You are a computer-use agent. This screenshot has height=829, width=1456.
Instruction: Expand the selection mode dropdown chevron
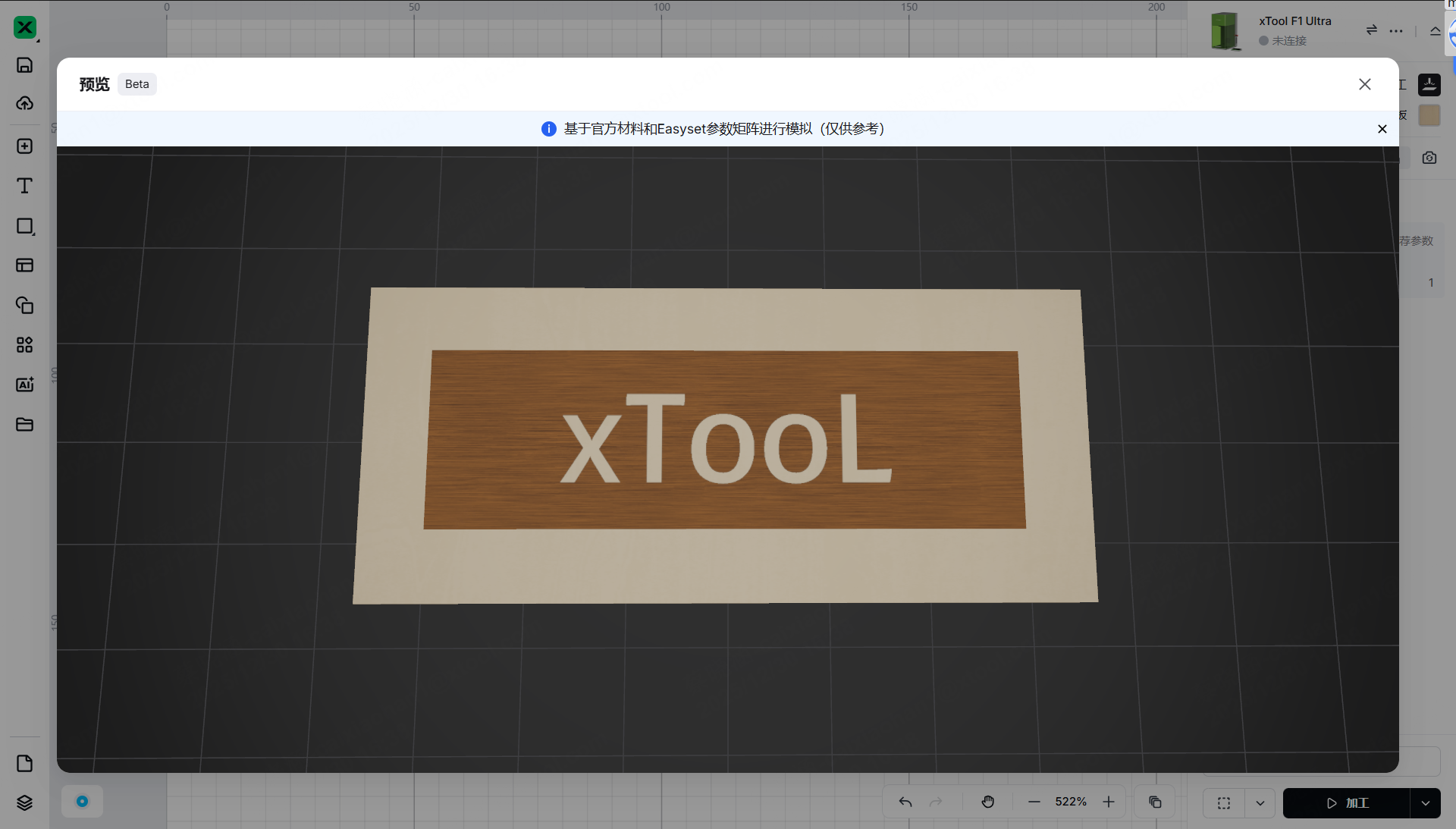click(x=1260, y=803)
